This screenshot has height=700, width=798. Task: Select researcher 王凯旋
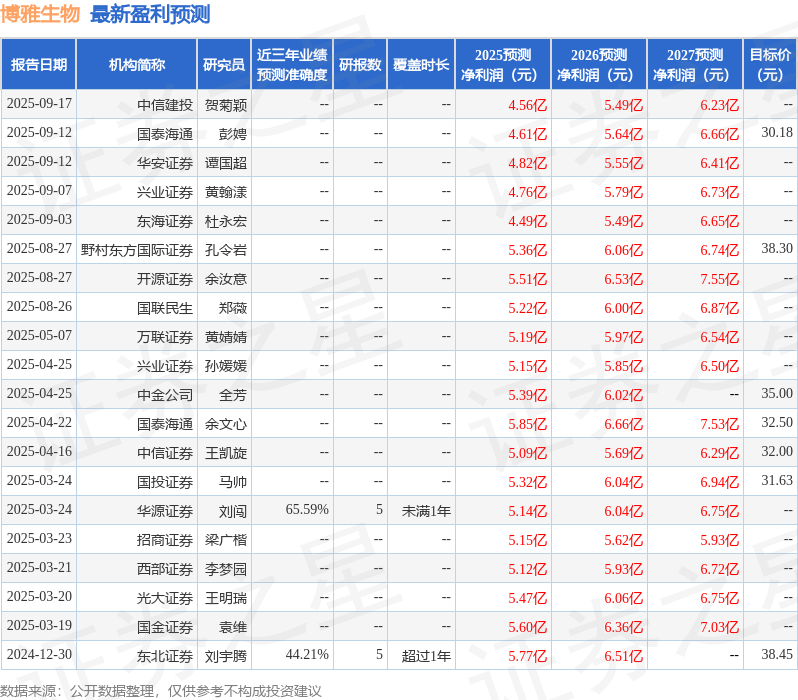click(x=226, y=453)
